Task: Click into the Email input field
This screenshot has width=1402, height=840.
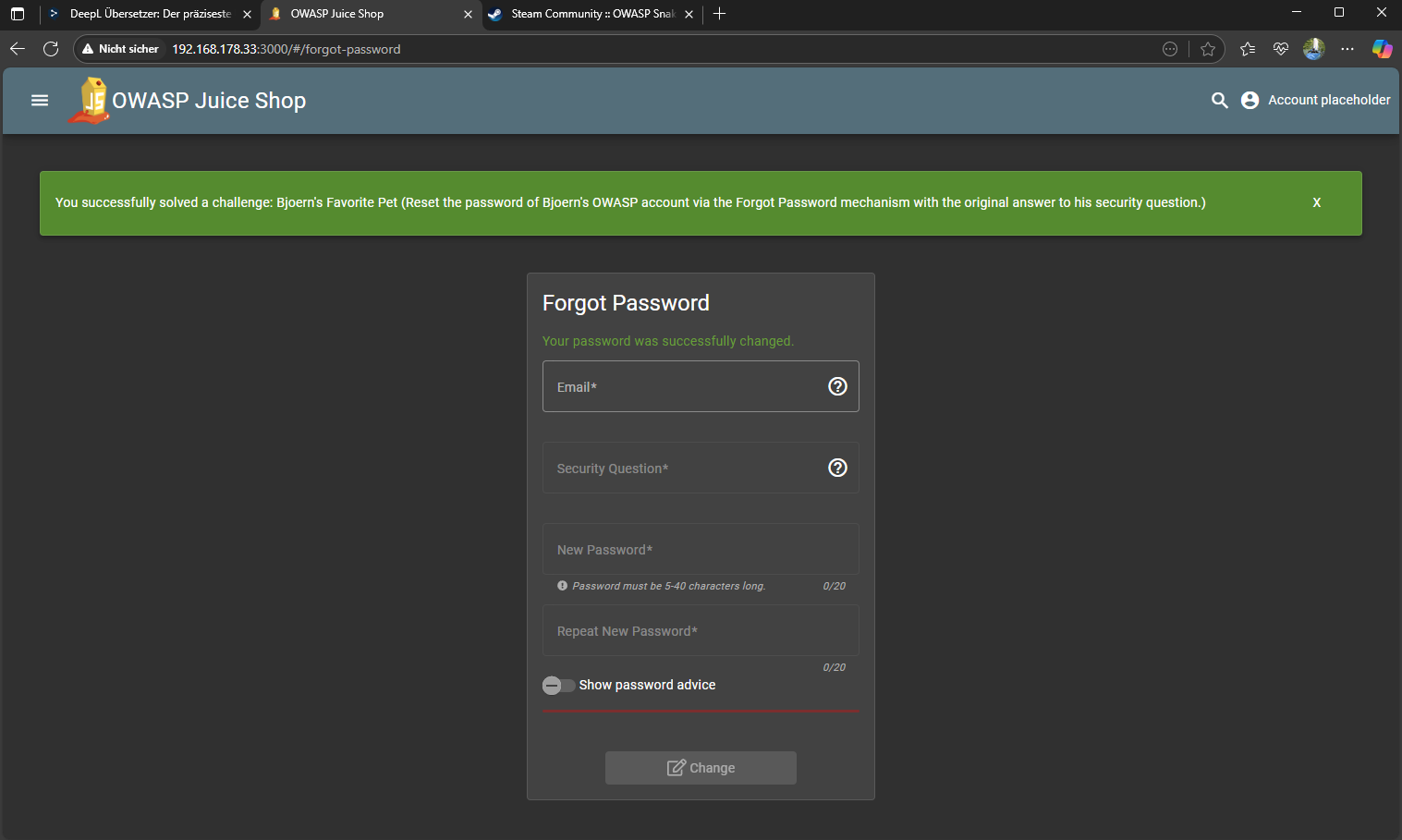Action: 684,386
